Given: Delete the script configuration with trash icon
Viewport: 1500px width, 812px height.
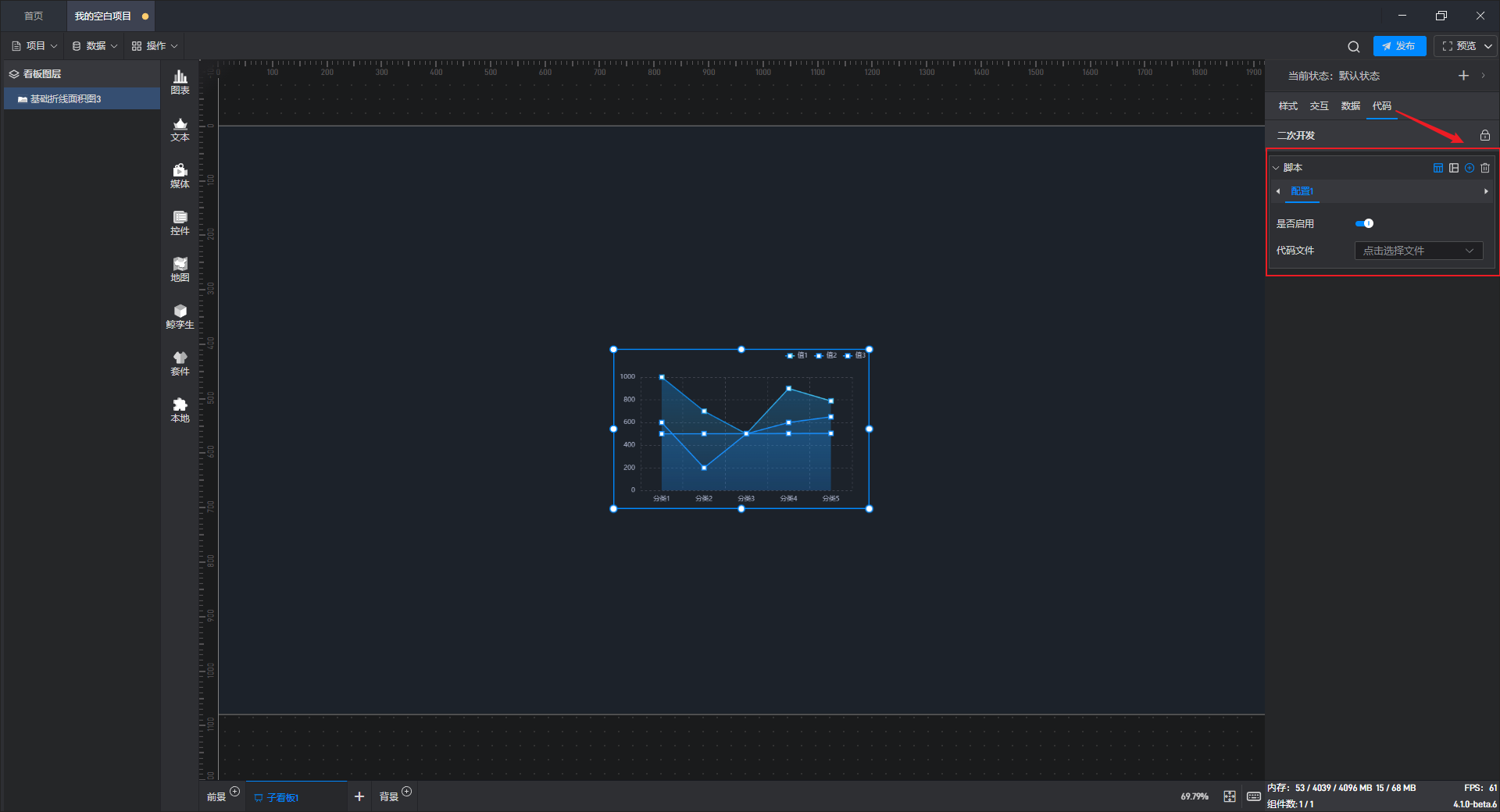Looking at the screenshot, I should (1485, 168).
